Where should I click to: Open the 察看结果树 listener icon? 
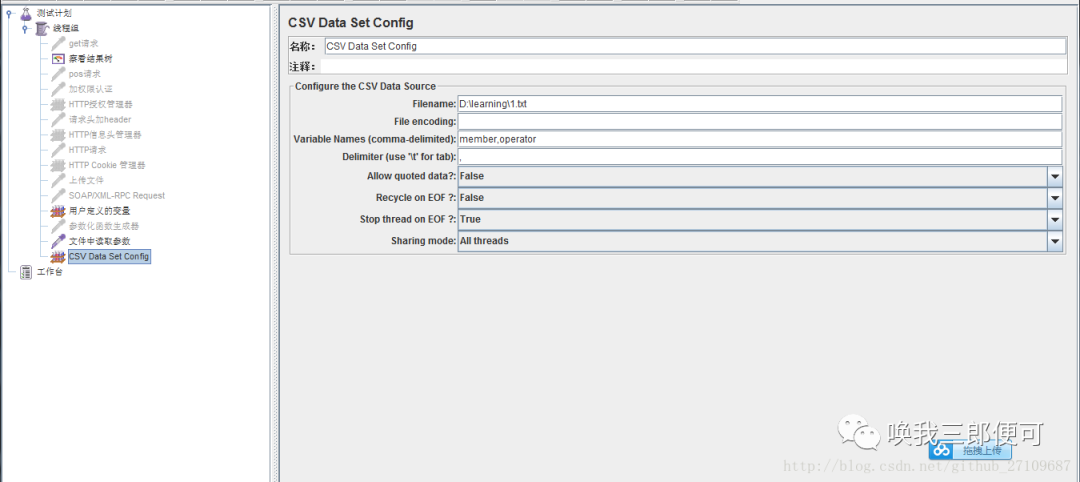click(59, 59)
